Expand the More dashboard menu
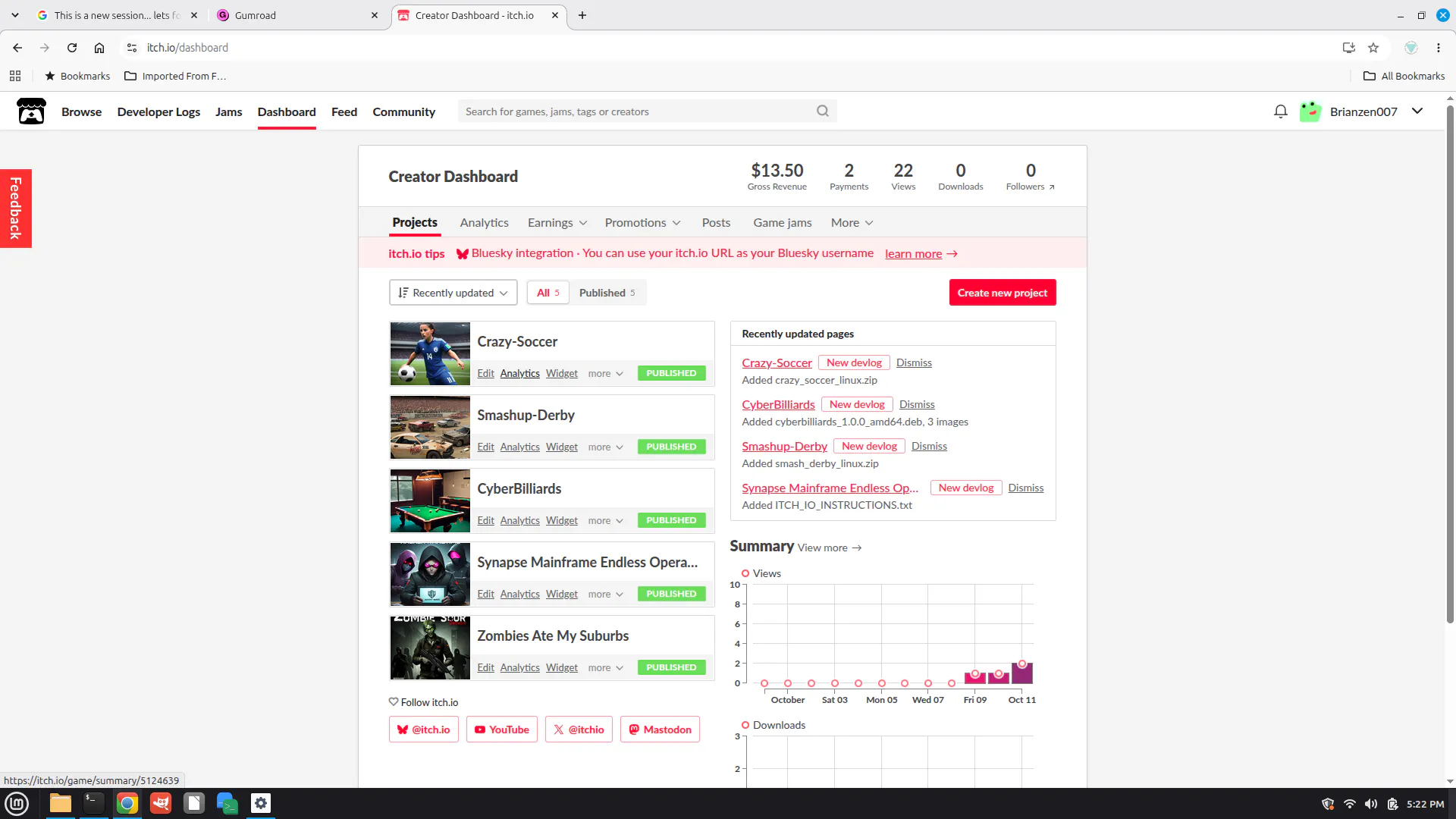 (852, 223)
